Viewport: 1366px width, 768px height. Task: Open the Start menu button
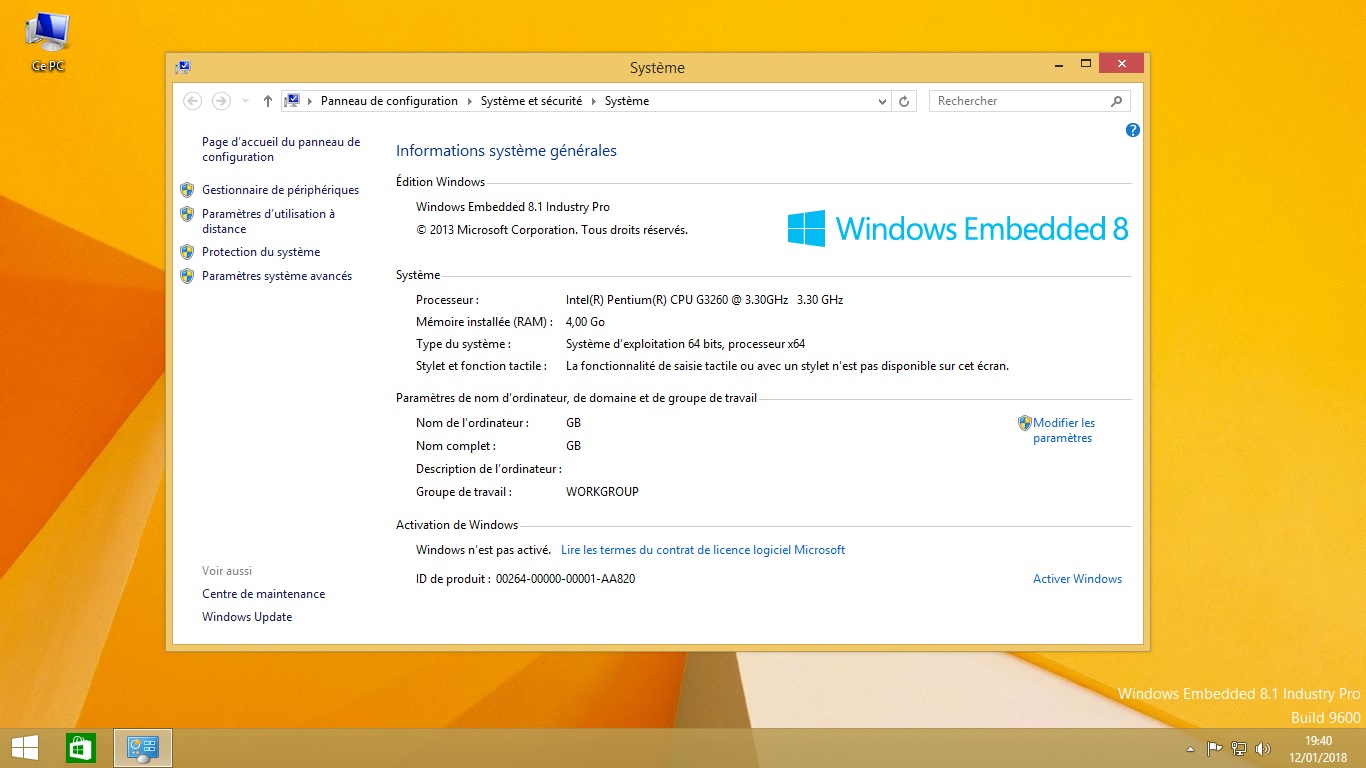tap(25, 748)
